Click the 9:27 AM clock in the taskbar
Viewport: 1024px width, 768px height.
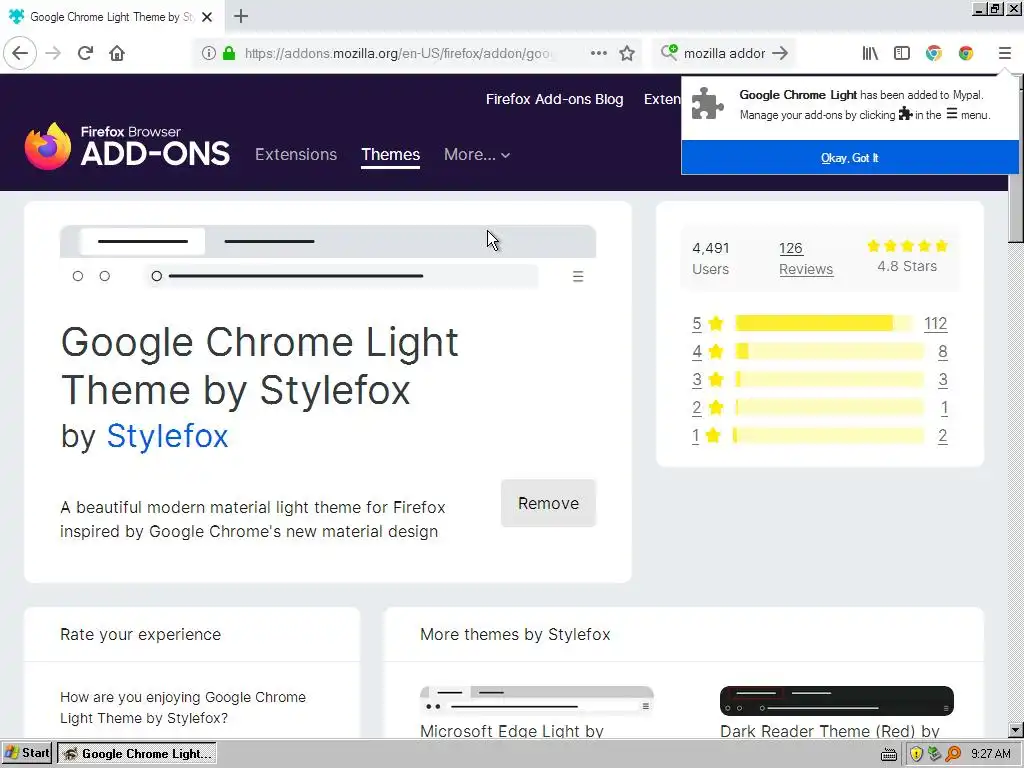pyautogui.click(x=990, y=754)
